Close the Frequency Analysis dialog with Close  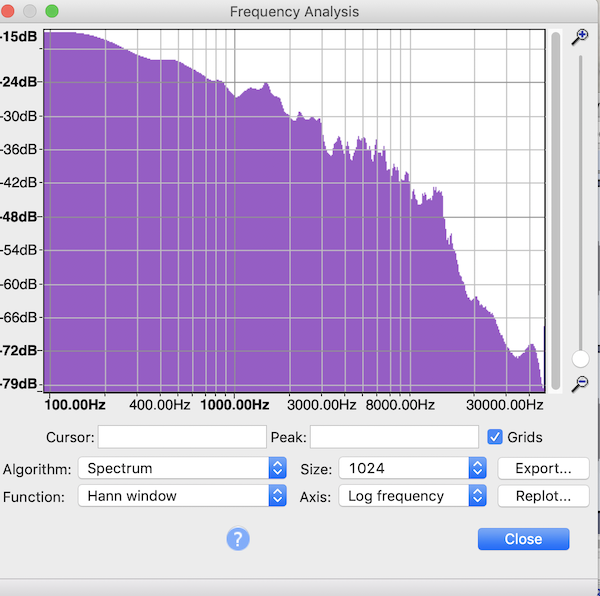[x=523, y=539]
